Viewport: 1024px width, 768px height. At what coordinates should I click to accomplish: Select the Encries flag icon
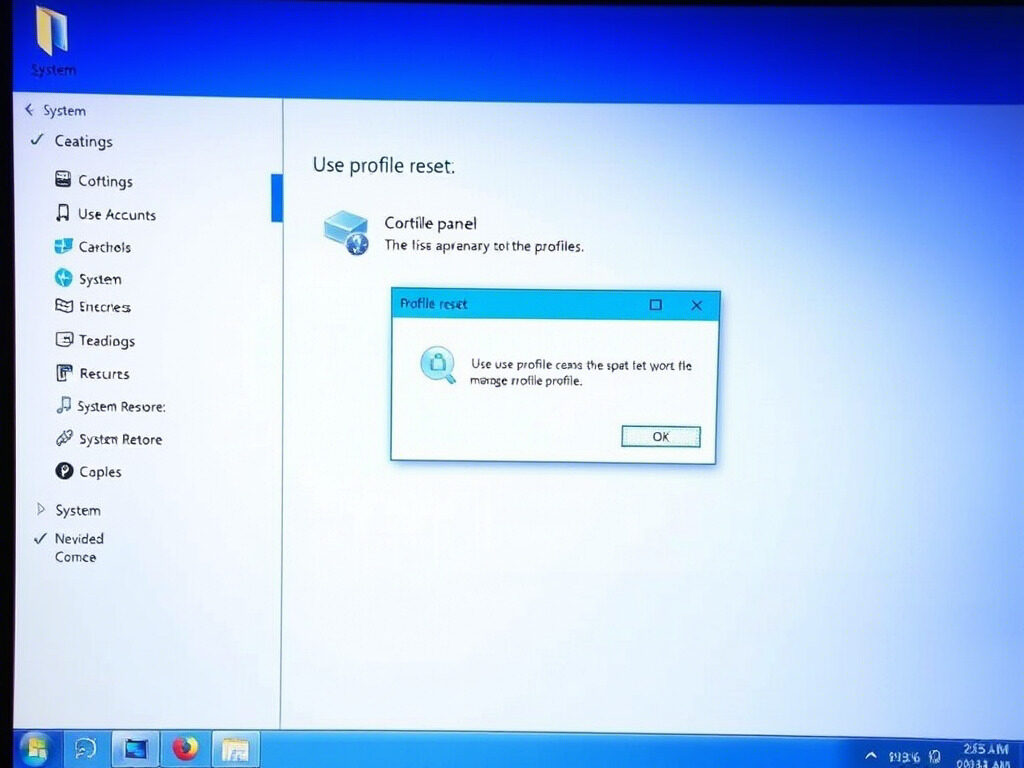[x=62, y=307]
